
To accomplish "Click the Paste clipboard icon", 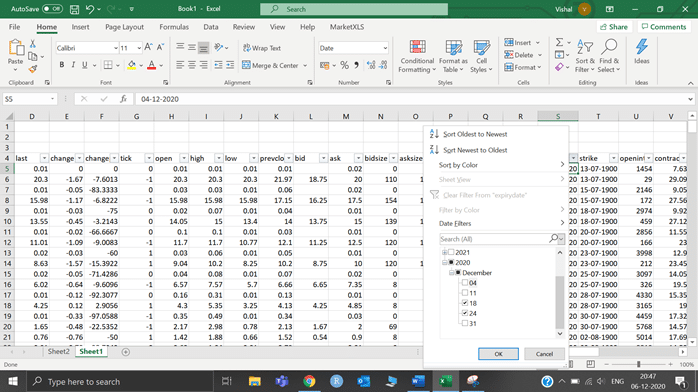I will [x=16, y=48].
